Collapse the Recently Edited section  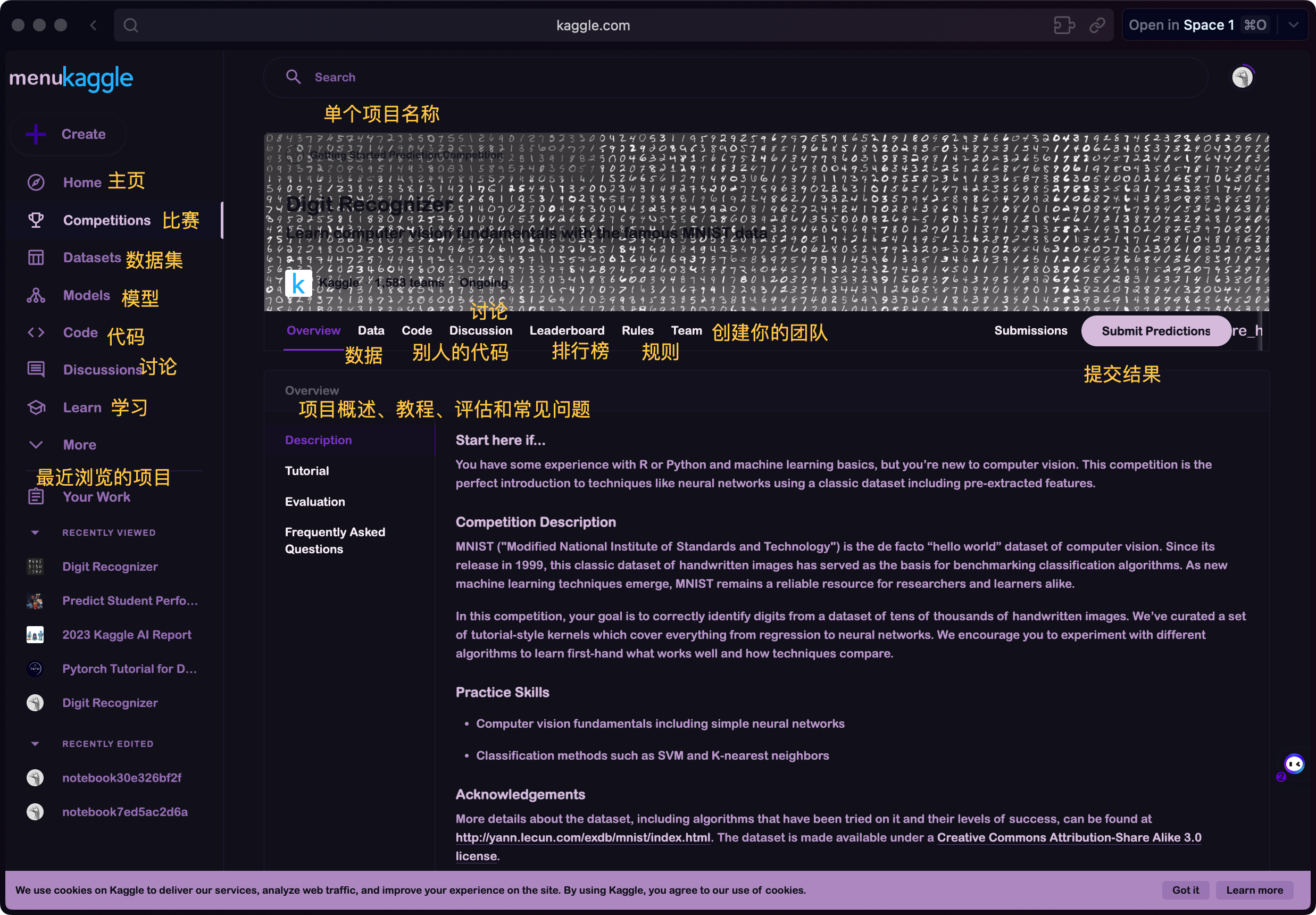35,744
